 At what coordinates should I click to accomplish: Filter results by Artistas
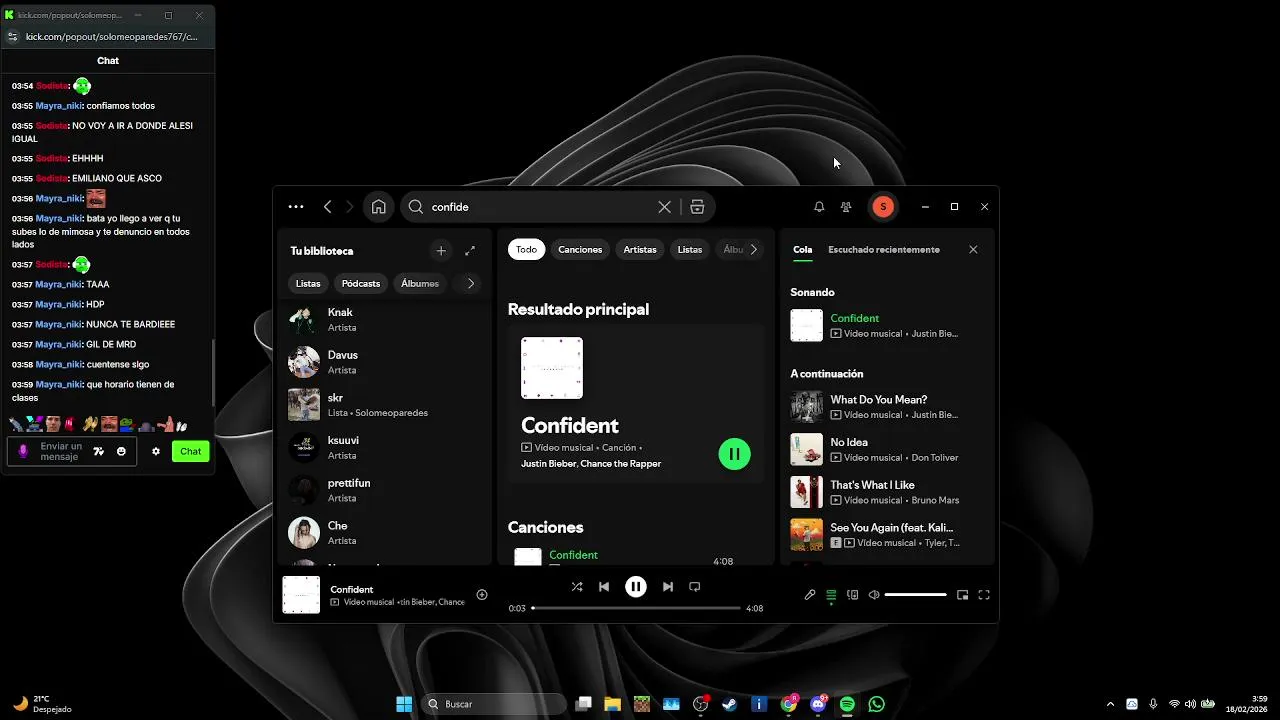click(640, 250)
